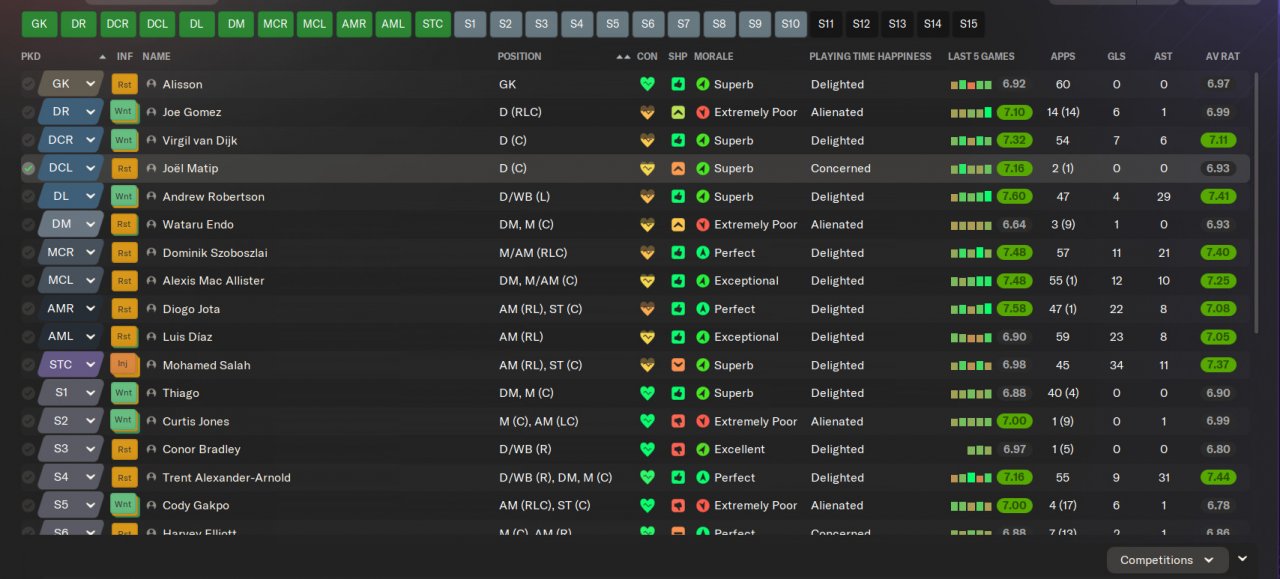The image size is (1280, 579).
Task: Click Joe Gomez's match sharpness icon
Action: [x=678, y=112]
